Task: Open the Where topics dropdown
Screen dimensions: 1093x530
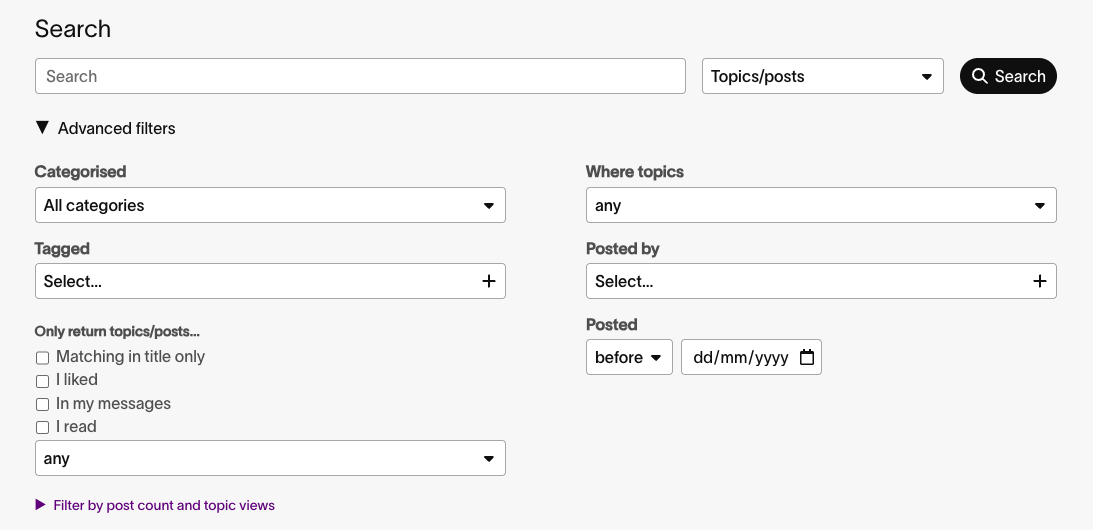Action: [821, 205]
